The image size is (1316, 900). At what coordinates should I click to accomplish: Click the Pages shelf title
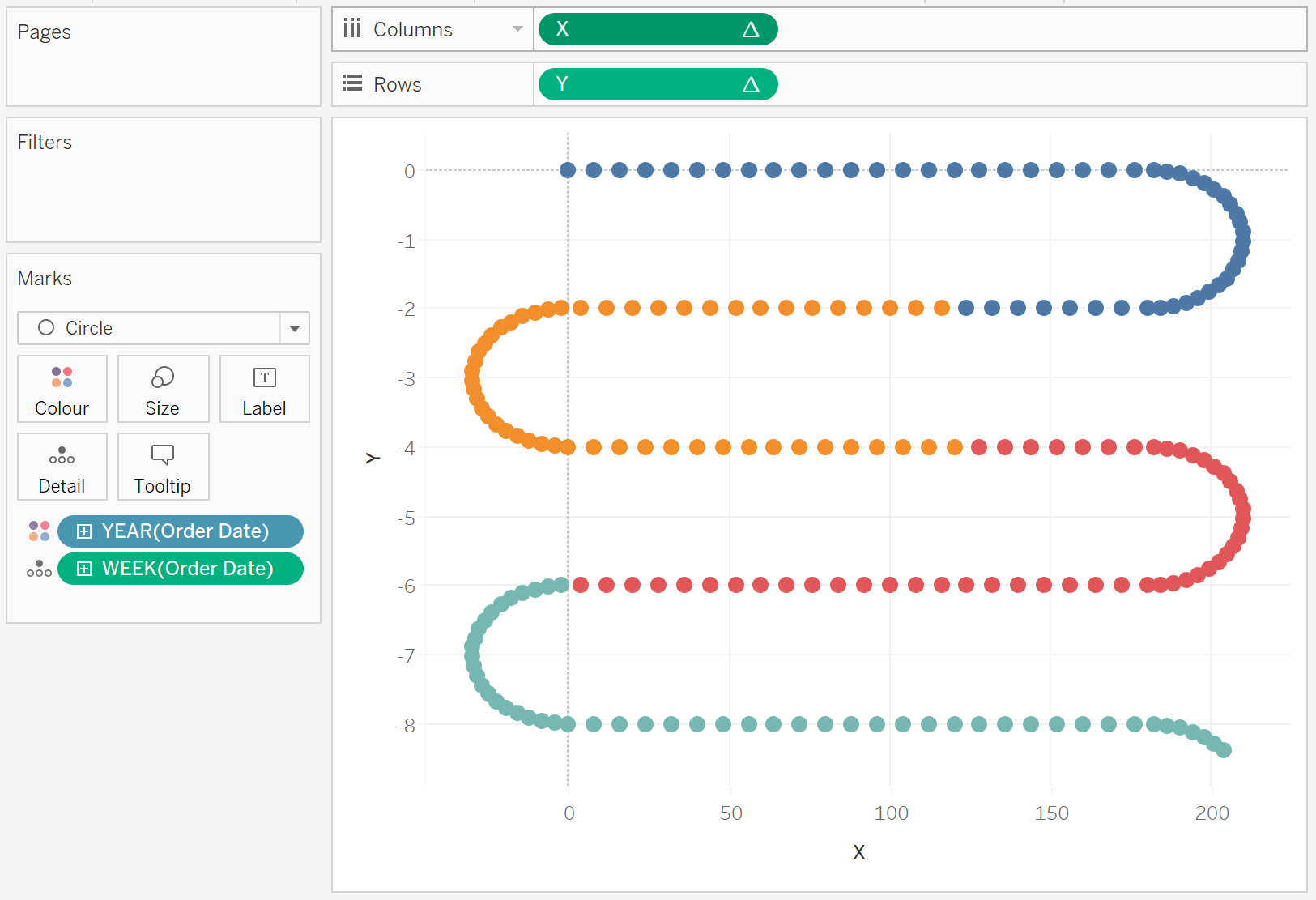pos(45,32)
